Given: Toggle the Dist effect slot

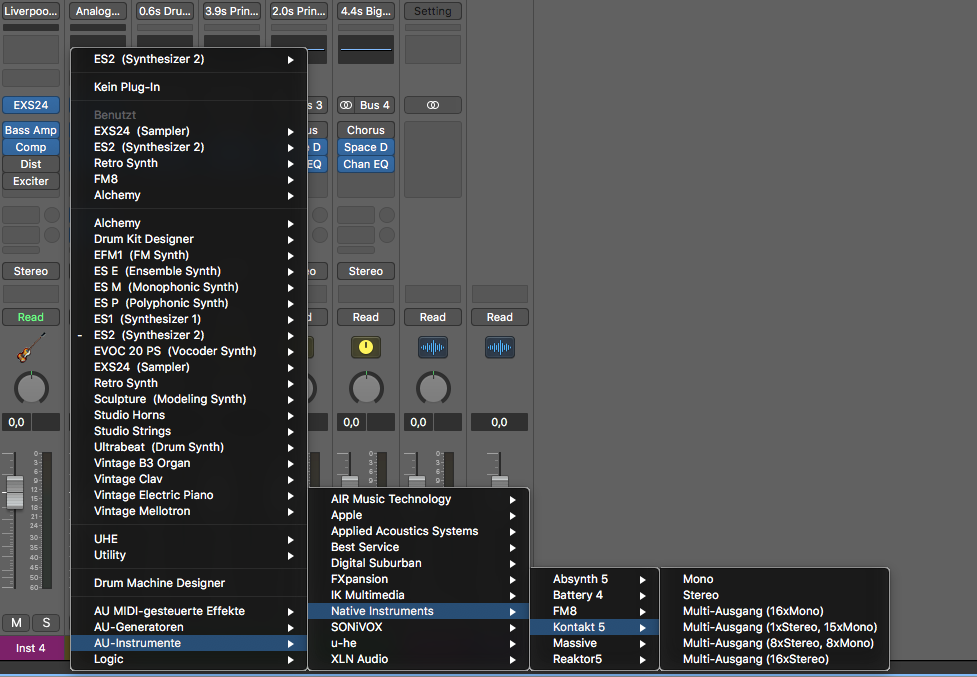Looking at the screenshot, I should point(31,164).
